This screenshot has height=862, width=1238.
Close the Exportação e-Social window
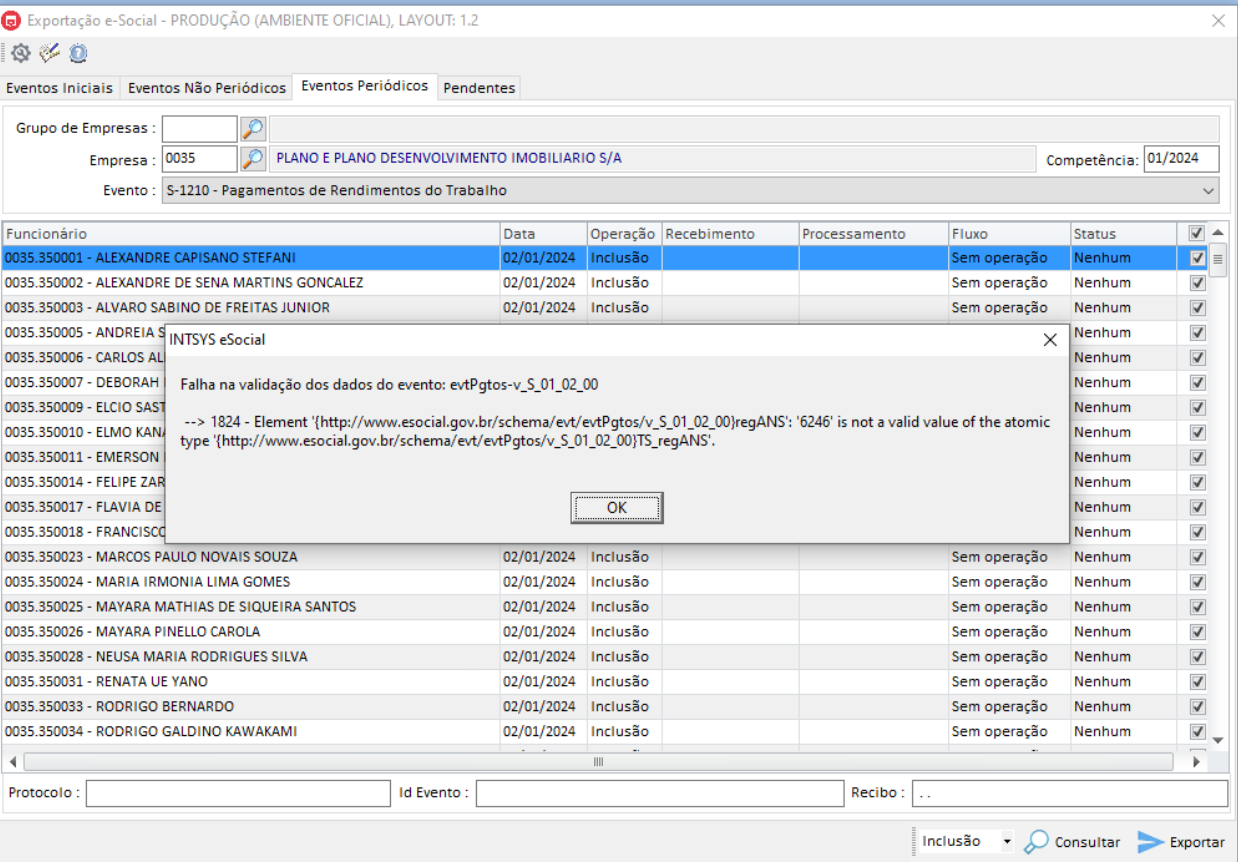1218,20
